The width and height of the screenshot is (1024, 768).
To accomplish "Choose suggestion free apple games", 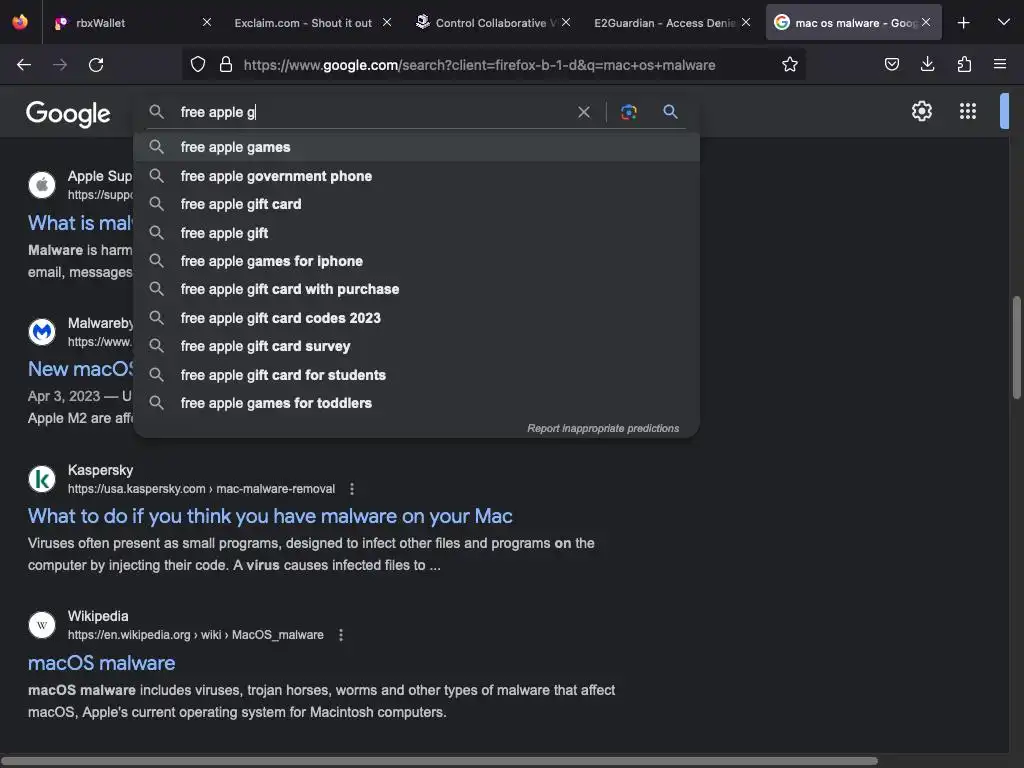I will (x=416, y=148).
